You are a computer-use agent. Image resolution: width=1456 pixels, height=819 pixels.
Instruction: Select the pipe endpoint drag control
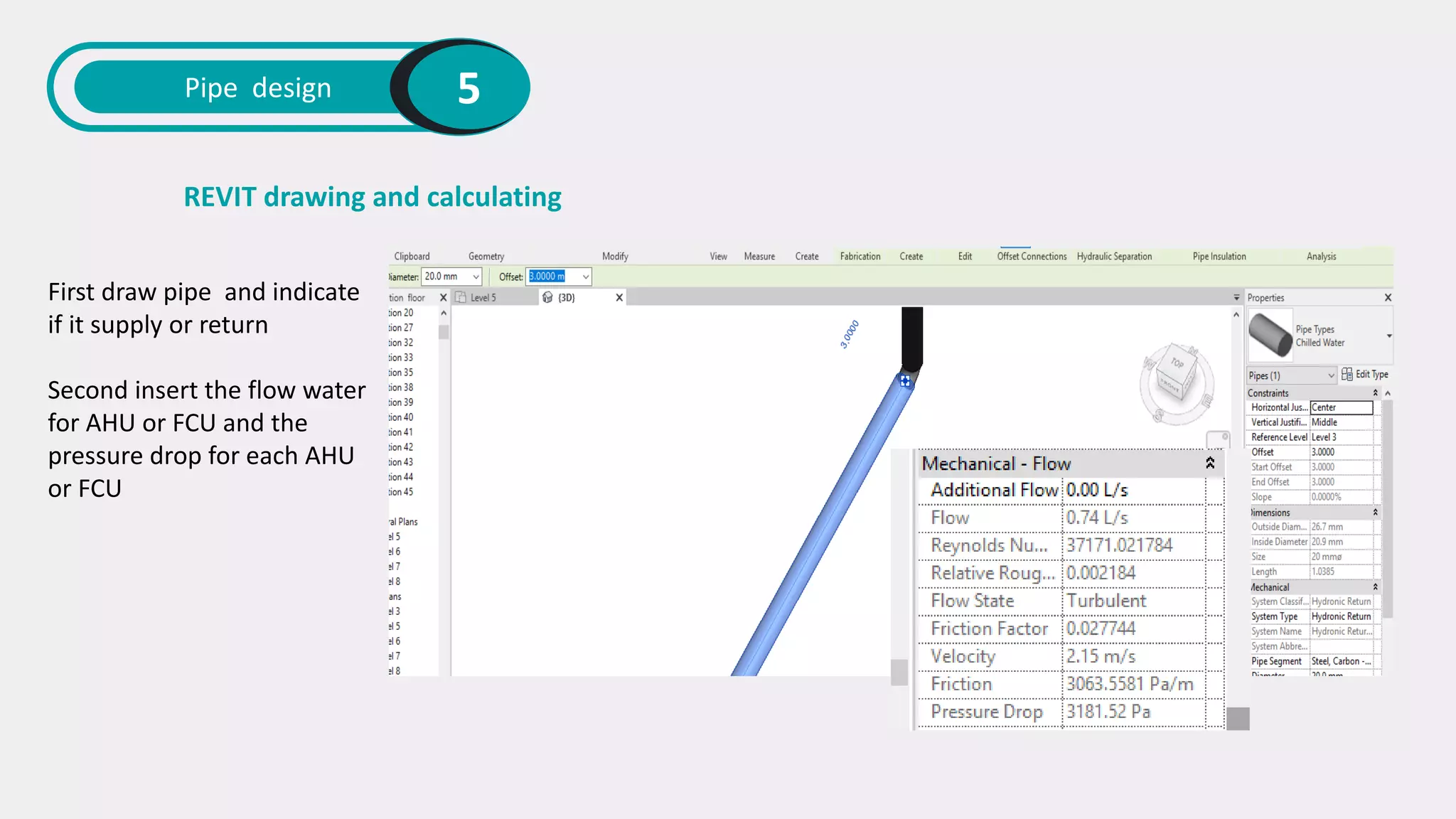(x=905, y=382)
